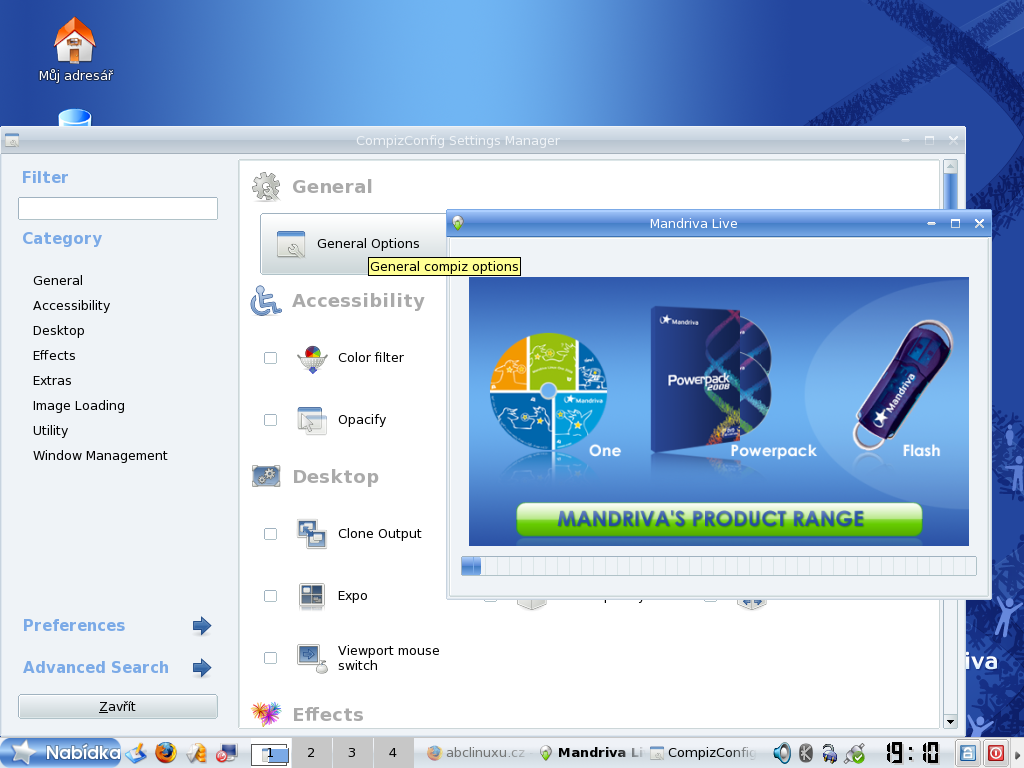The height and width of the screenshot is (768, 1024).
Task: Click the blue car-shaped tray icon
Action: tap(829, 754)
